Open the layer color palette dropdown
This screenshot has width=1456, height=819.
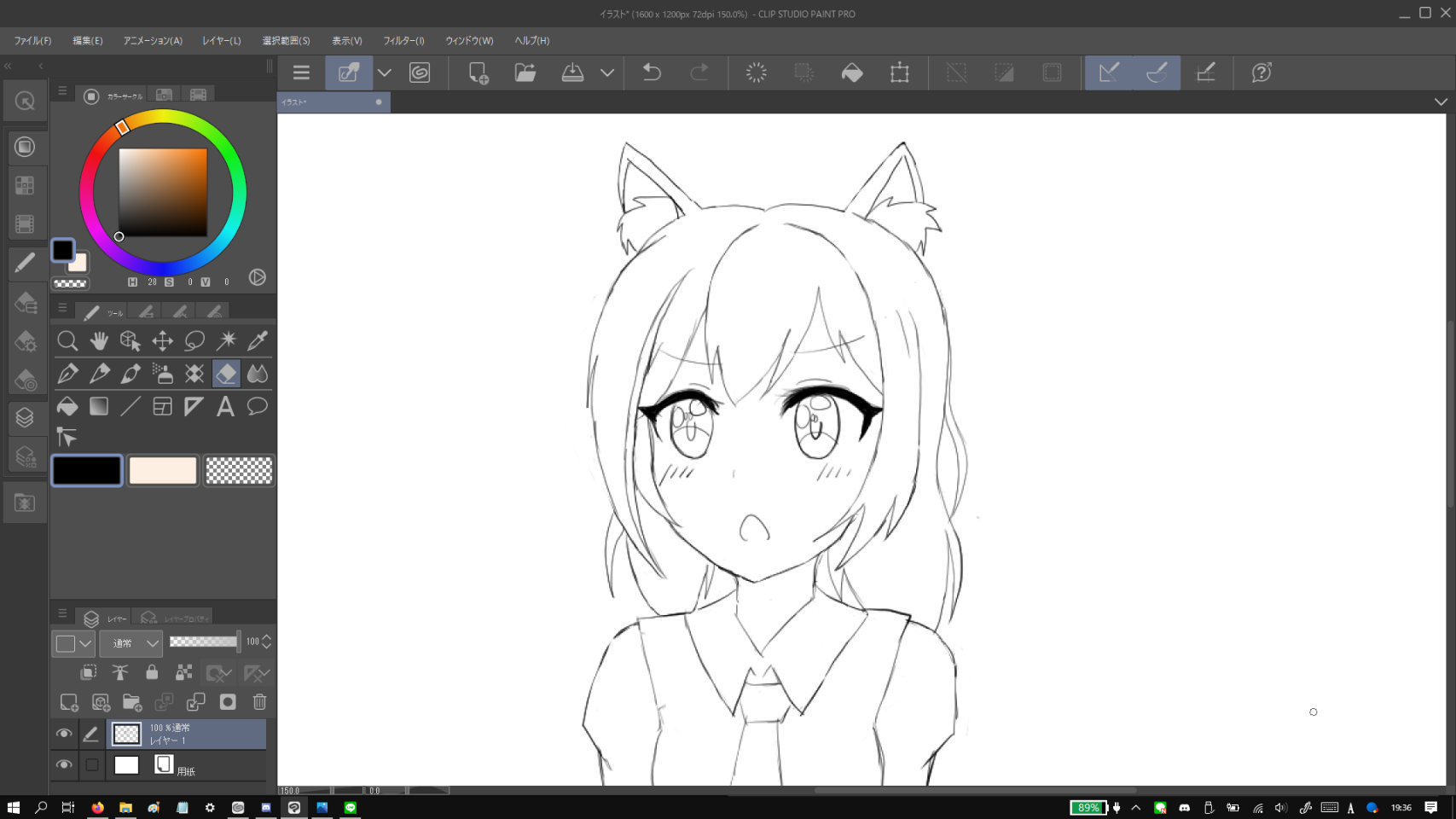(x=73, y=643)
